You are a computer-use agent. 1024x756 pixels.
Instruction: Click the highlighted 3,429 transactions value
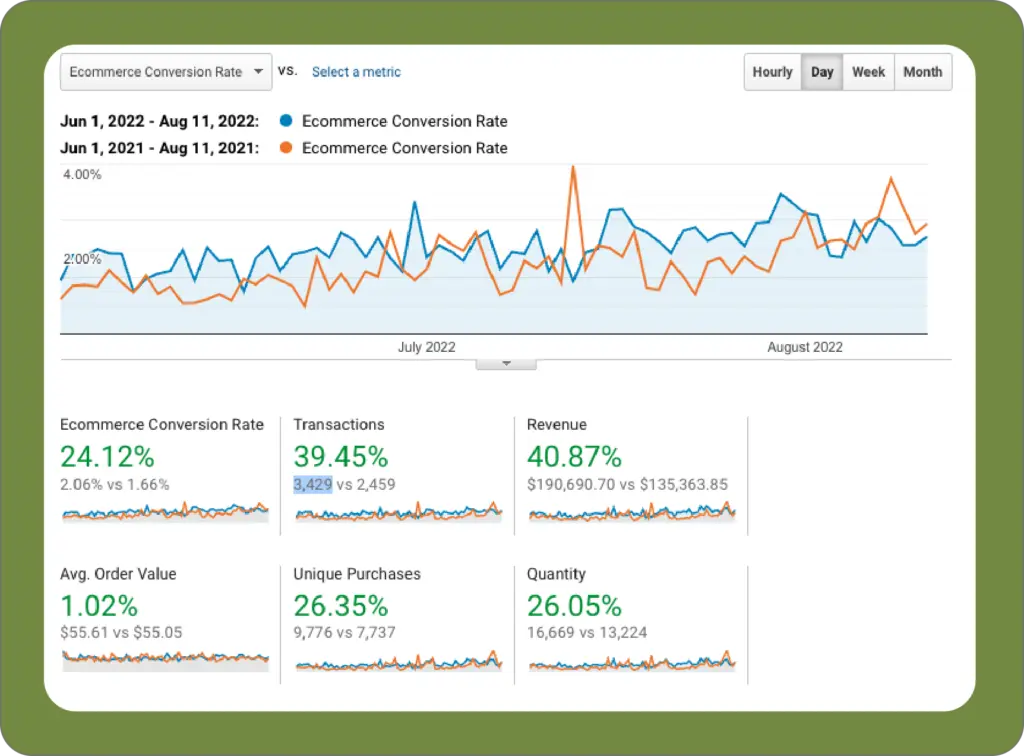[x=312, y=485]
